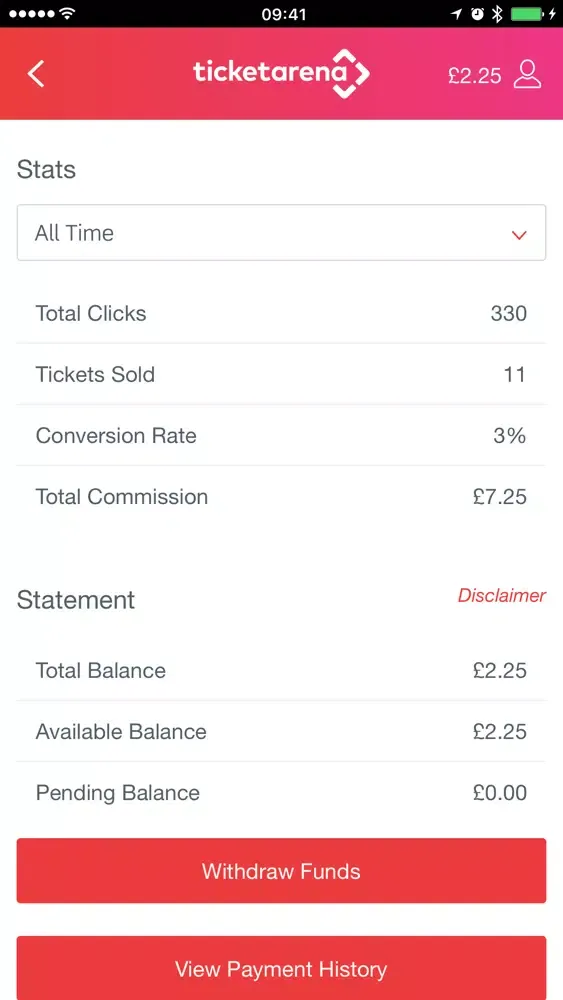Tap the ticketarena logo
Image resolution: width=563 pixels, height=1000 pixels.
pos(281,74)
